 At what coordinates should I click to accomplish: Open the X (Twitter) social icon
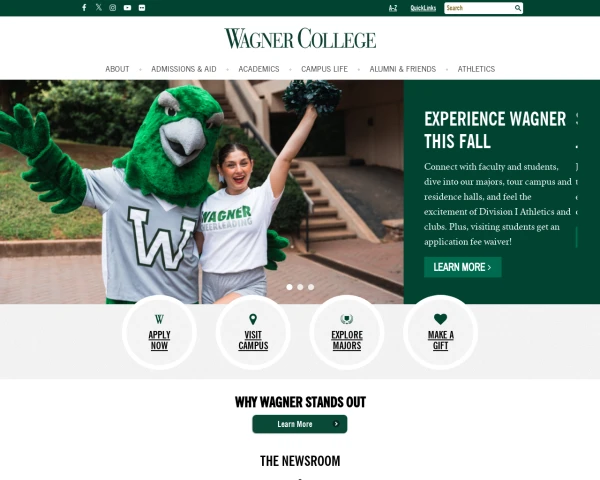point(99,7)
